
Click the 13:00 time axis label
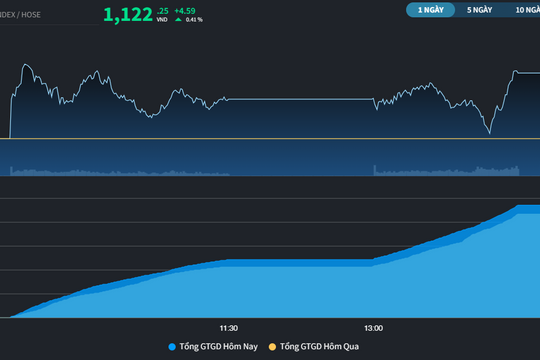tap(374, 328)
